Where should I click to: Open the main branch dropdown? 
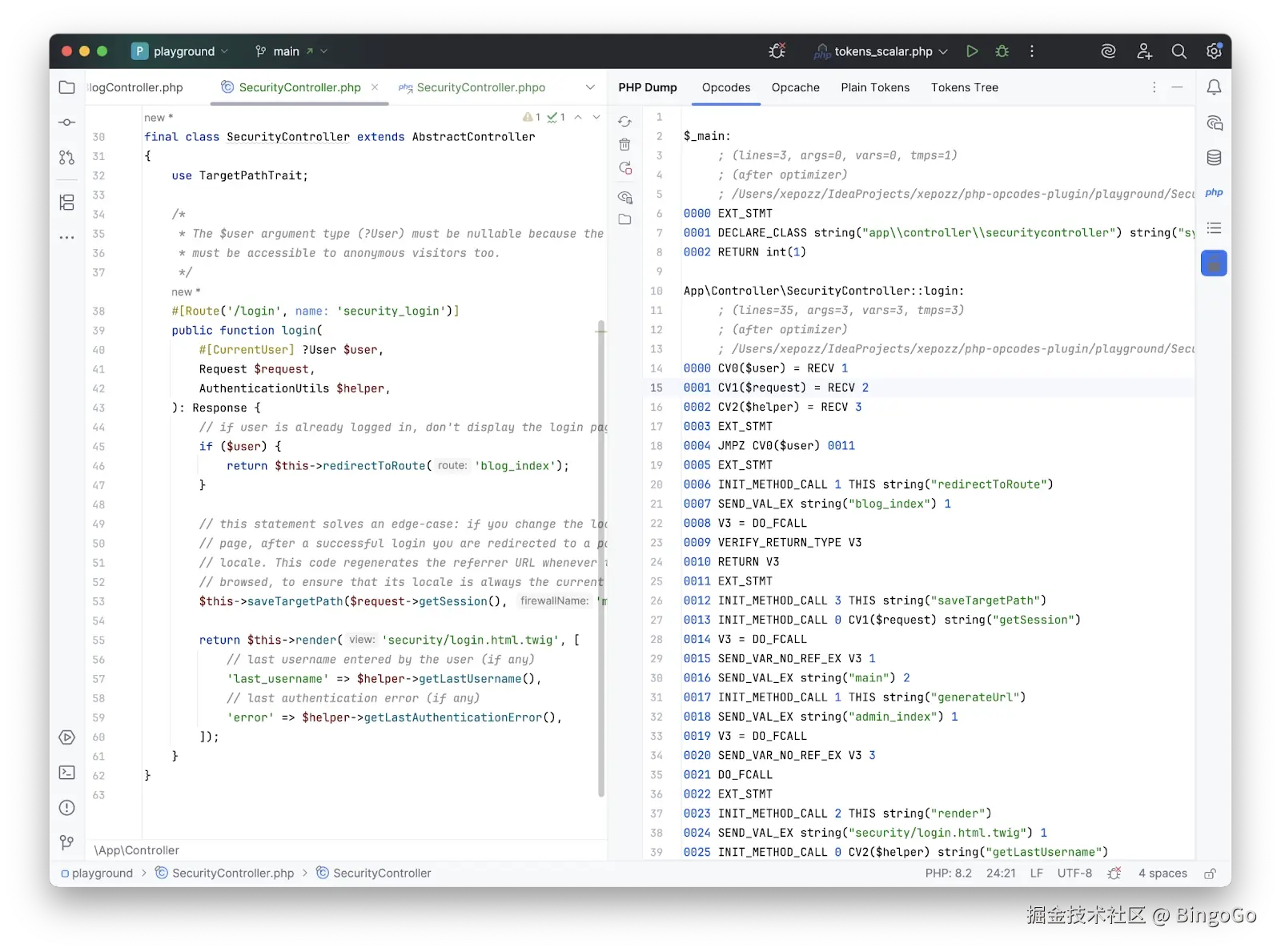(288, 50)
